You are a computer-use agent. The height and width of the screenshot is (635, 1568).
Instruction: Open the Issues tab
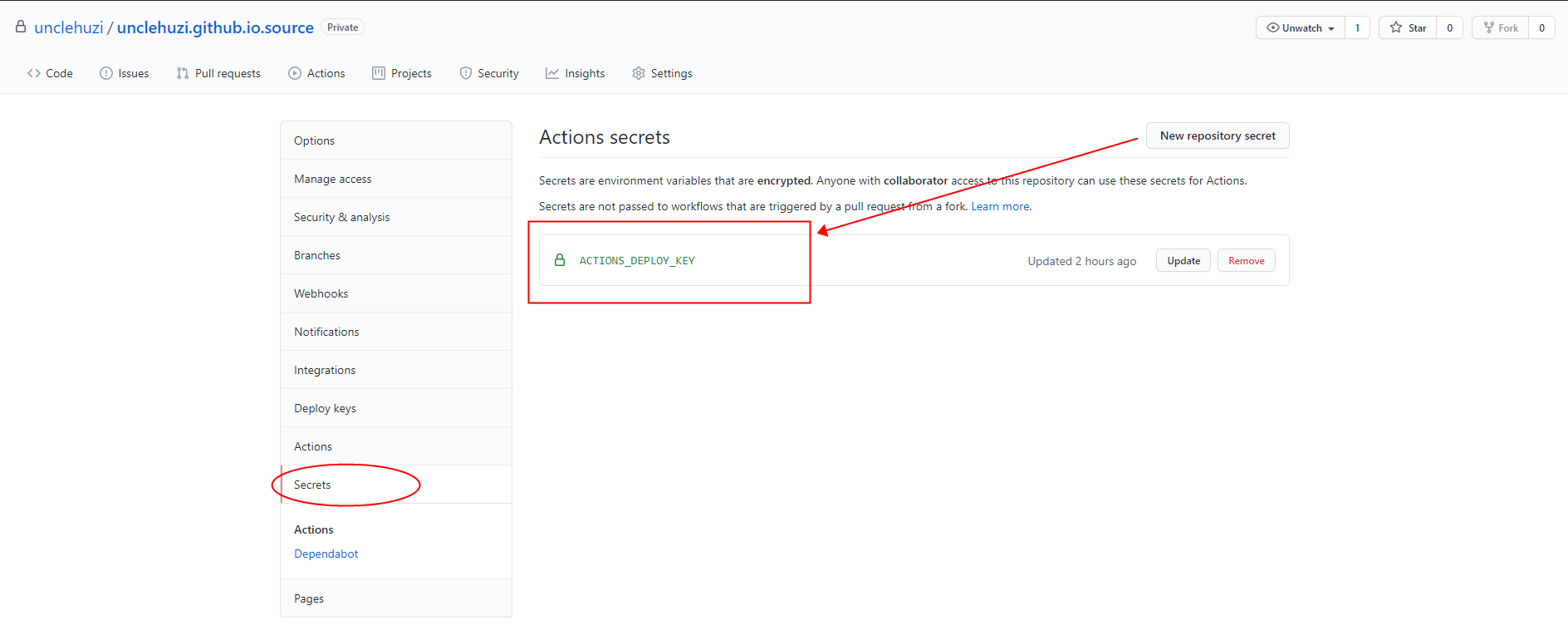point(125,73)
